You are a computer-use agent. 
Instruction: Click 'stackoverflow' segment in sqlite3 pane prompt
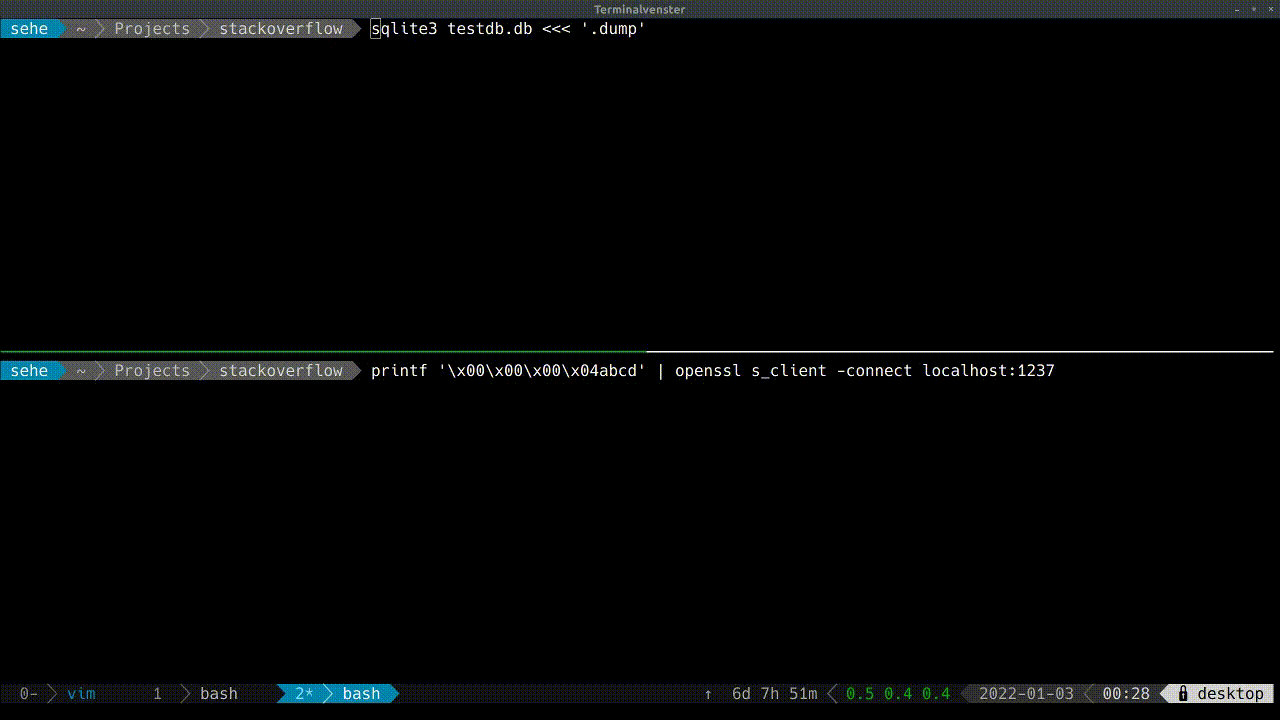coord(281,29)
